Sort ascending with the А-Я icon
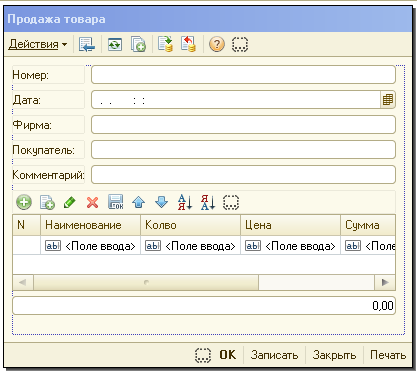417x372 pixels. (185, 202)
